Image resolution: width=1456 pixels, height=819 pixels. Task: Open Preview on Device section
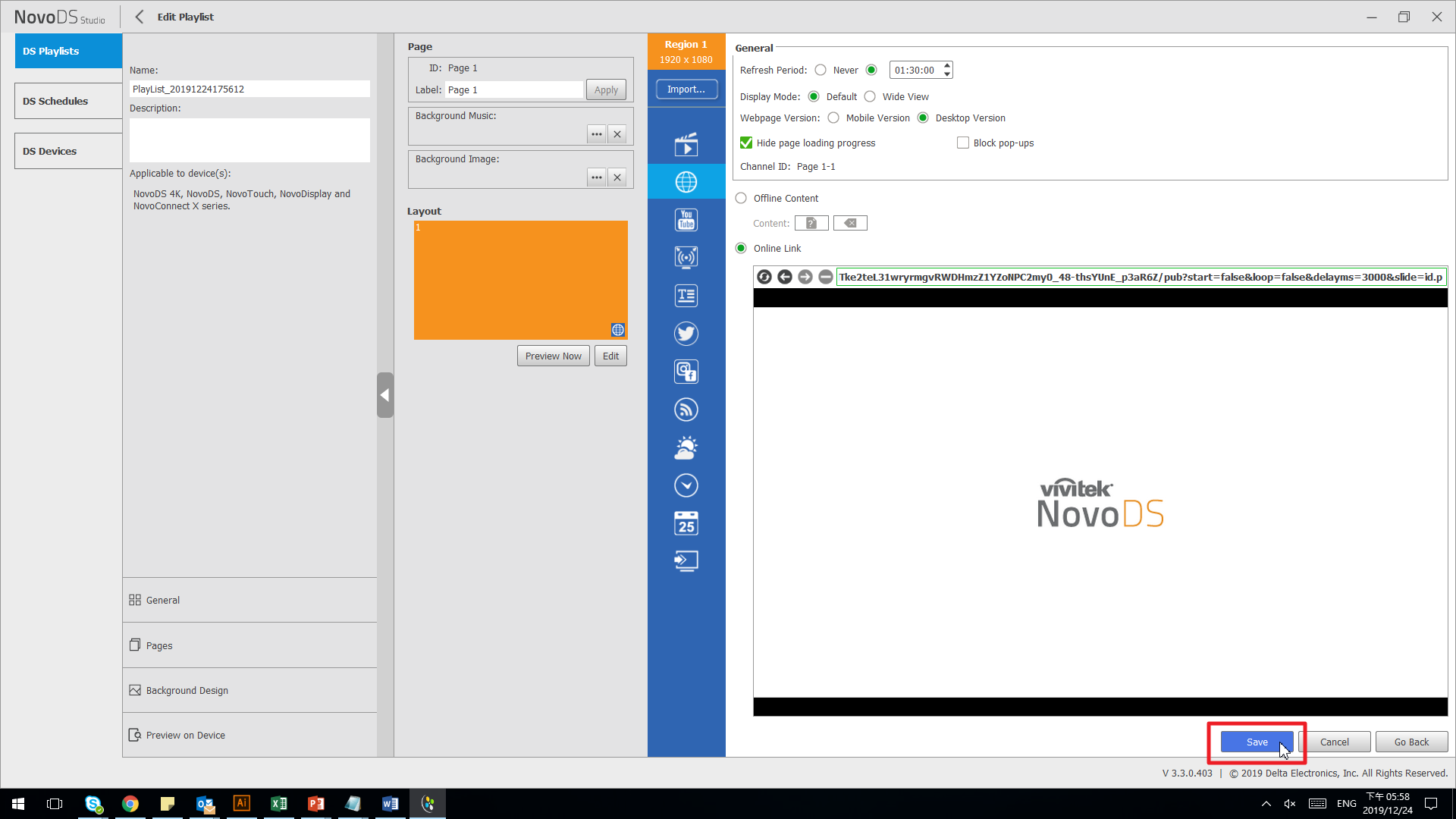click(x=249, y=735)
